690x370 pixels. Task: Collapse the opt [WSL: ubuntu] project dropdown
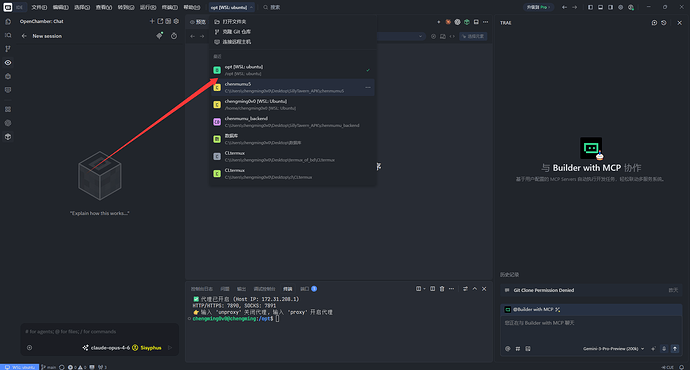pos(231,7)
